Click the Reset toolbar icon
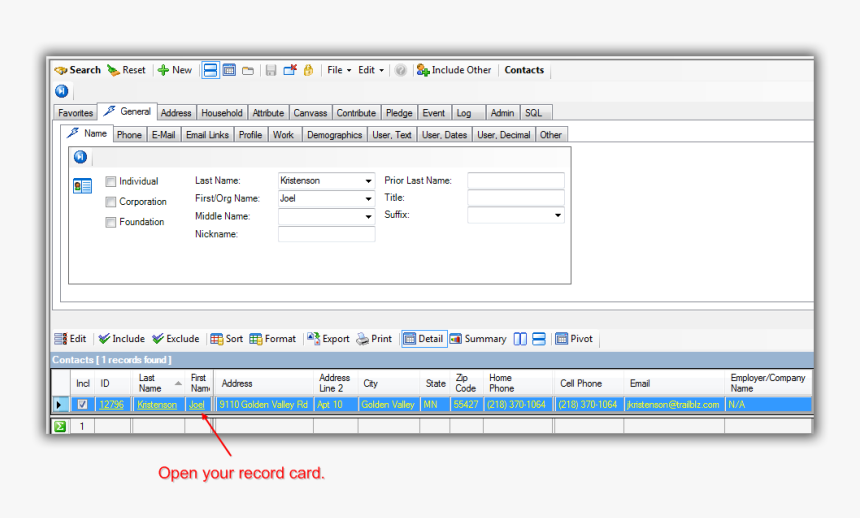Viewport: 860px width, 518px height. click(x=126, y=70)
